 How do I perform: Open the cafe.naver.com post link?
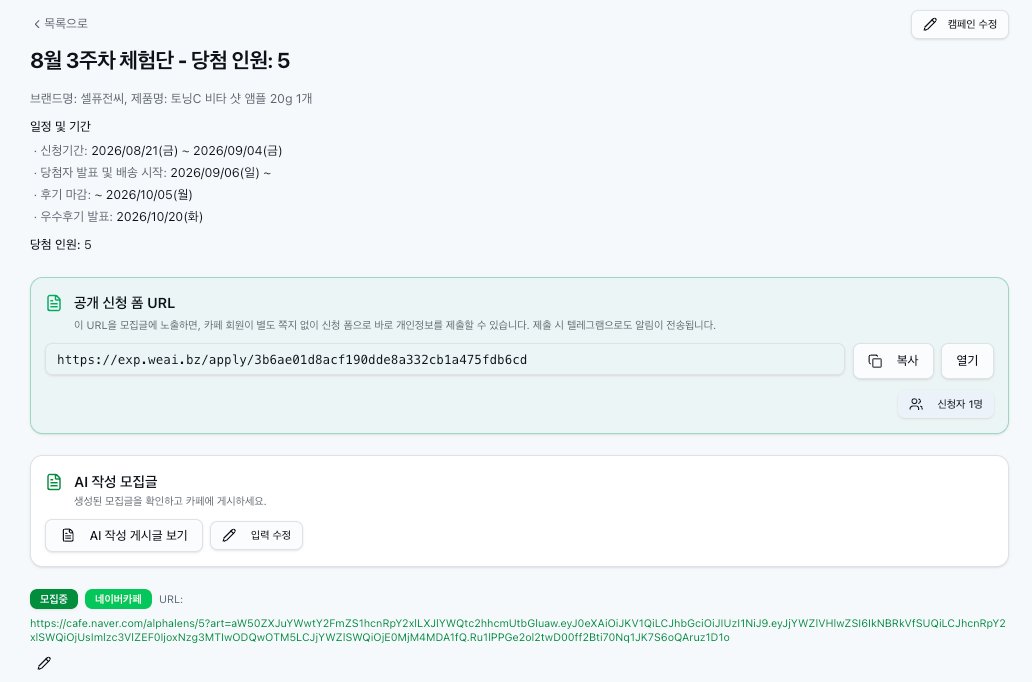click(x=518, y=630)
